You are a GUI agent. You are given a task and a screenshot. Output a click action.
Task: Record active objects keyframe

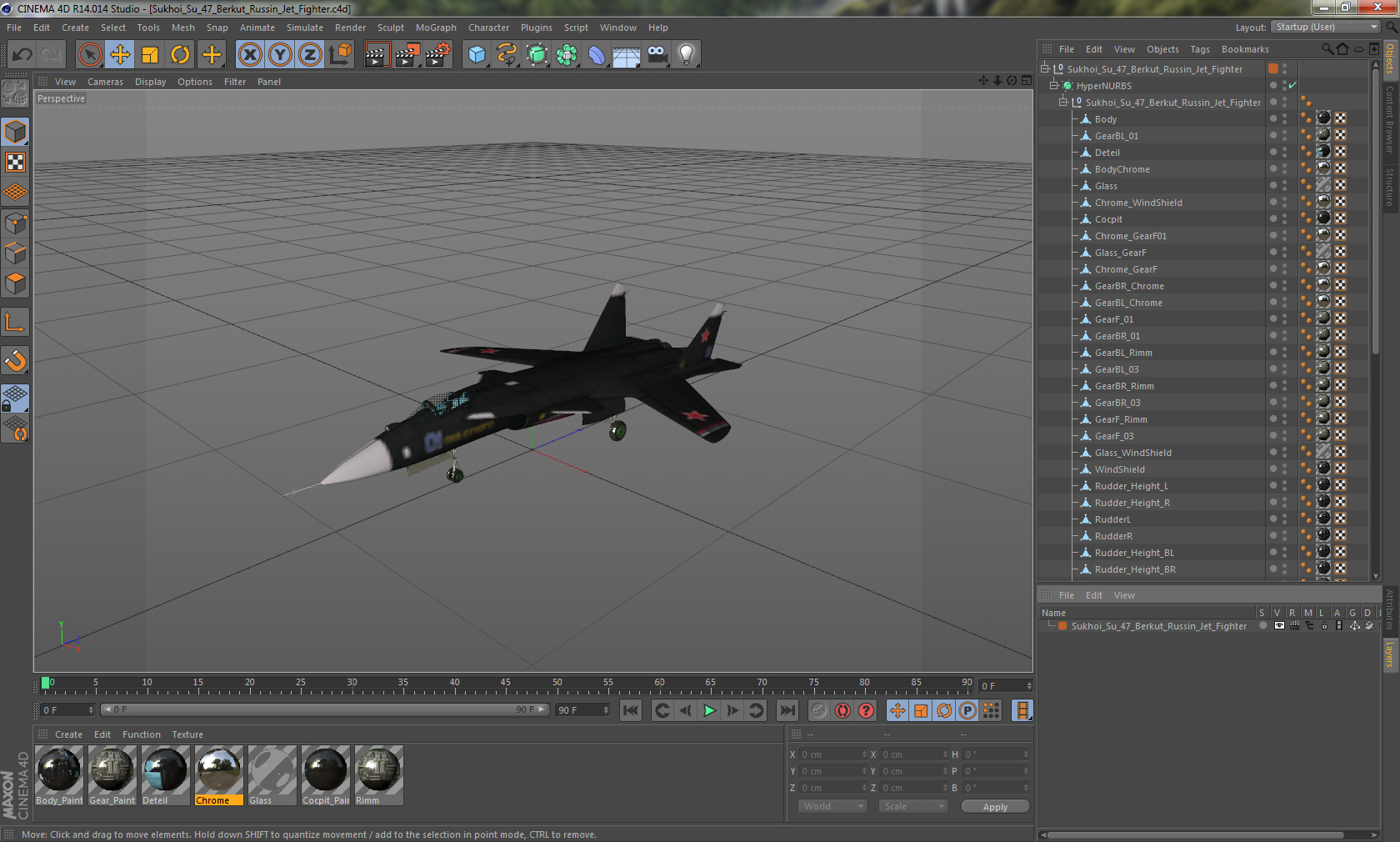point(819,710)
